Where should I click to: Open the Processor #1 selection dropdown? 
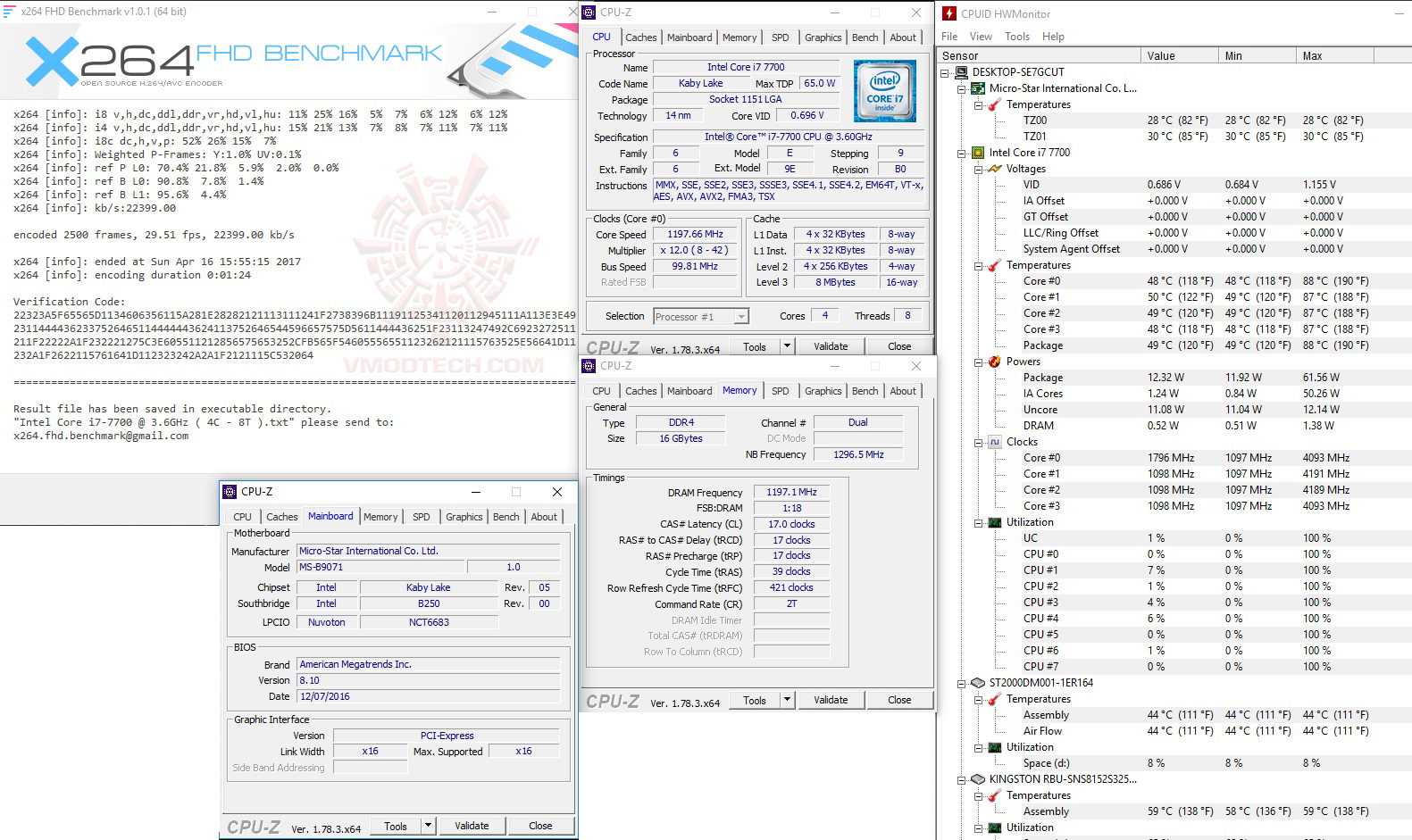tap(741, 317)
